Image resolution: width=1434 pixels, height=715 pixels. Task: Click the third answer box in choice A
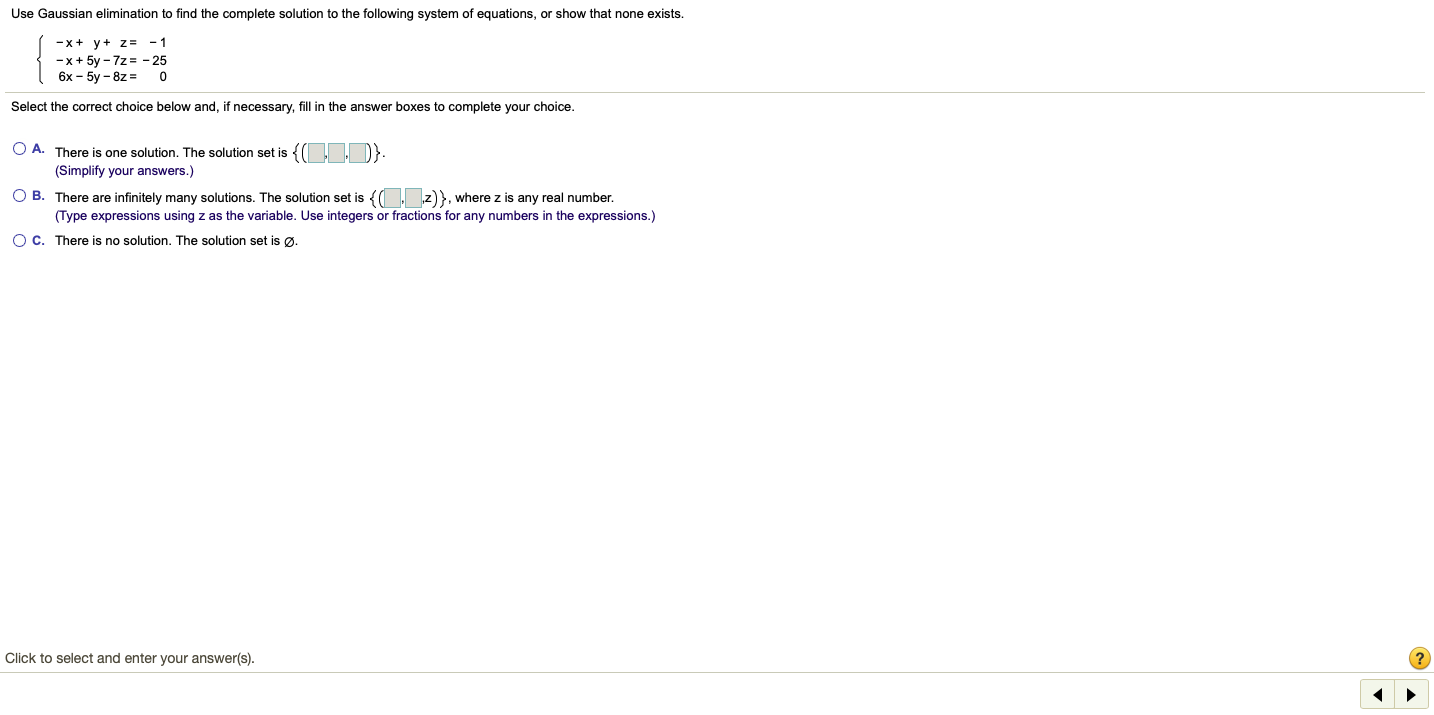pyautogui.click(x=357, y=152)
